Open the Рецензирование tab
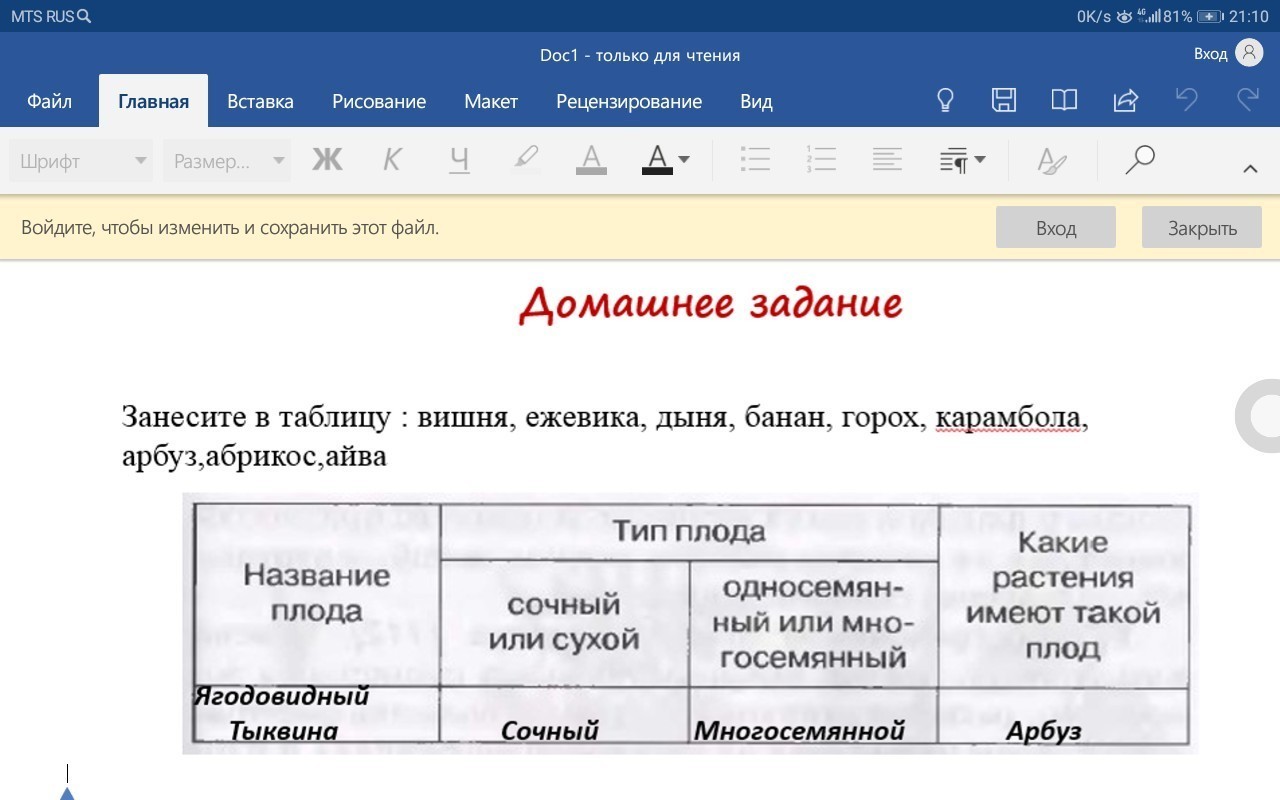 coord(629,101)
